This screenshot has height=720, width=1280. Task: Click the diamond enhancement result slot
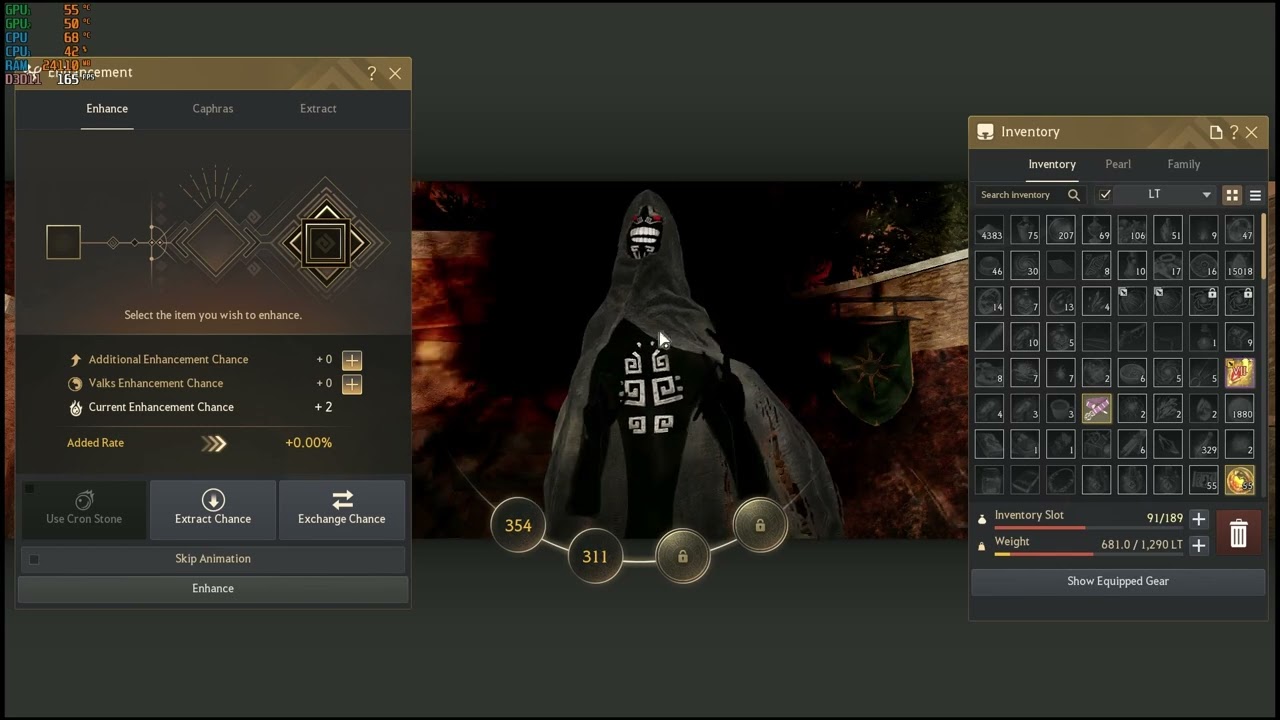325,243
